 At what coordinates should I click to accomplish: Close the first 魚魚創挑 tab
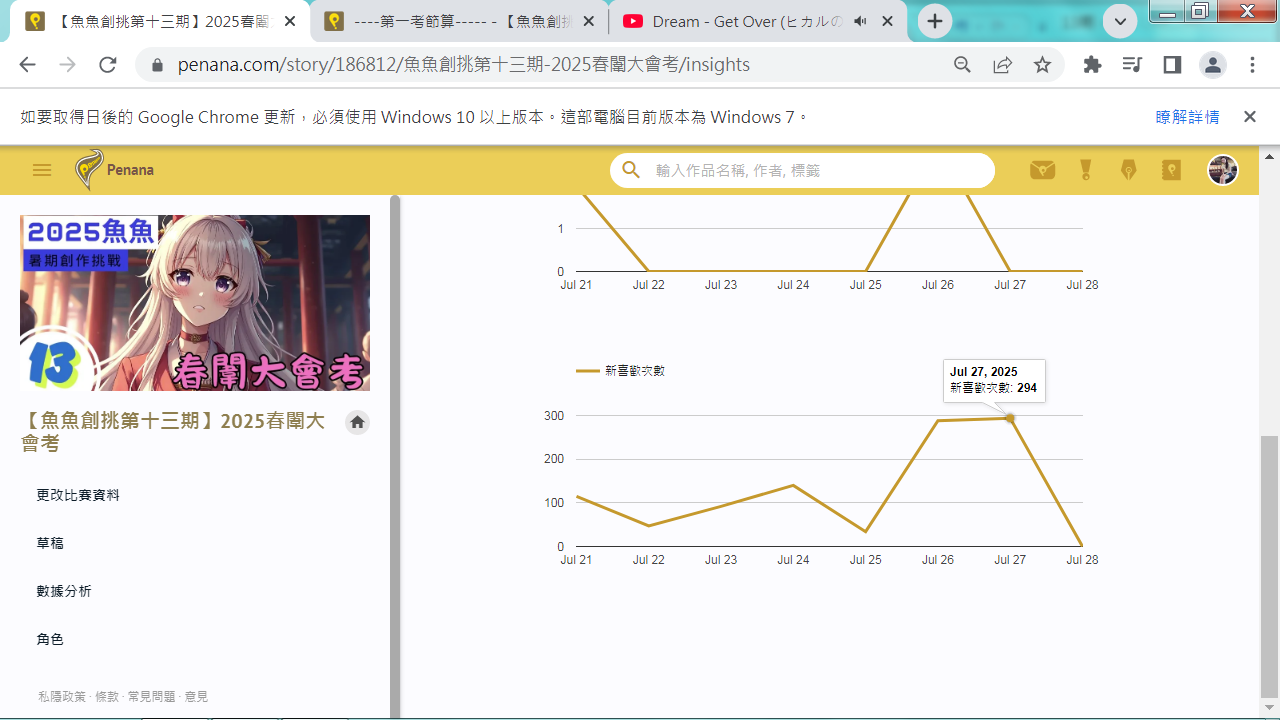[x=290, y=21]
